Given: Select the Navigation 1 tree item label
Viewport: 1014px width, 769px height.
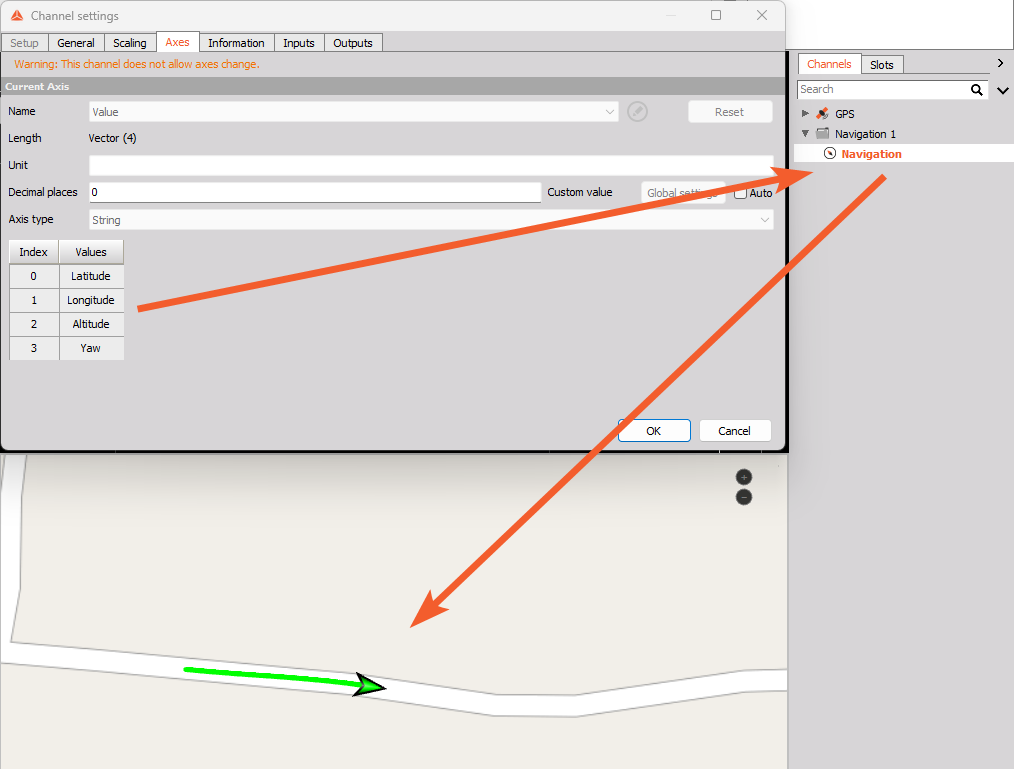Looking at the screenshot, I should coord(865,134).
